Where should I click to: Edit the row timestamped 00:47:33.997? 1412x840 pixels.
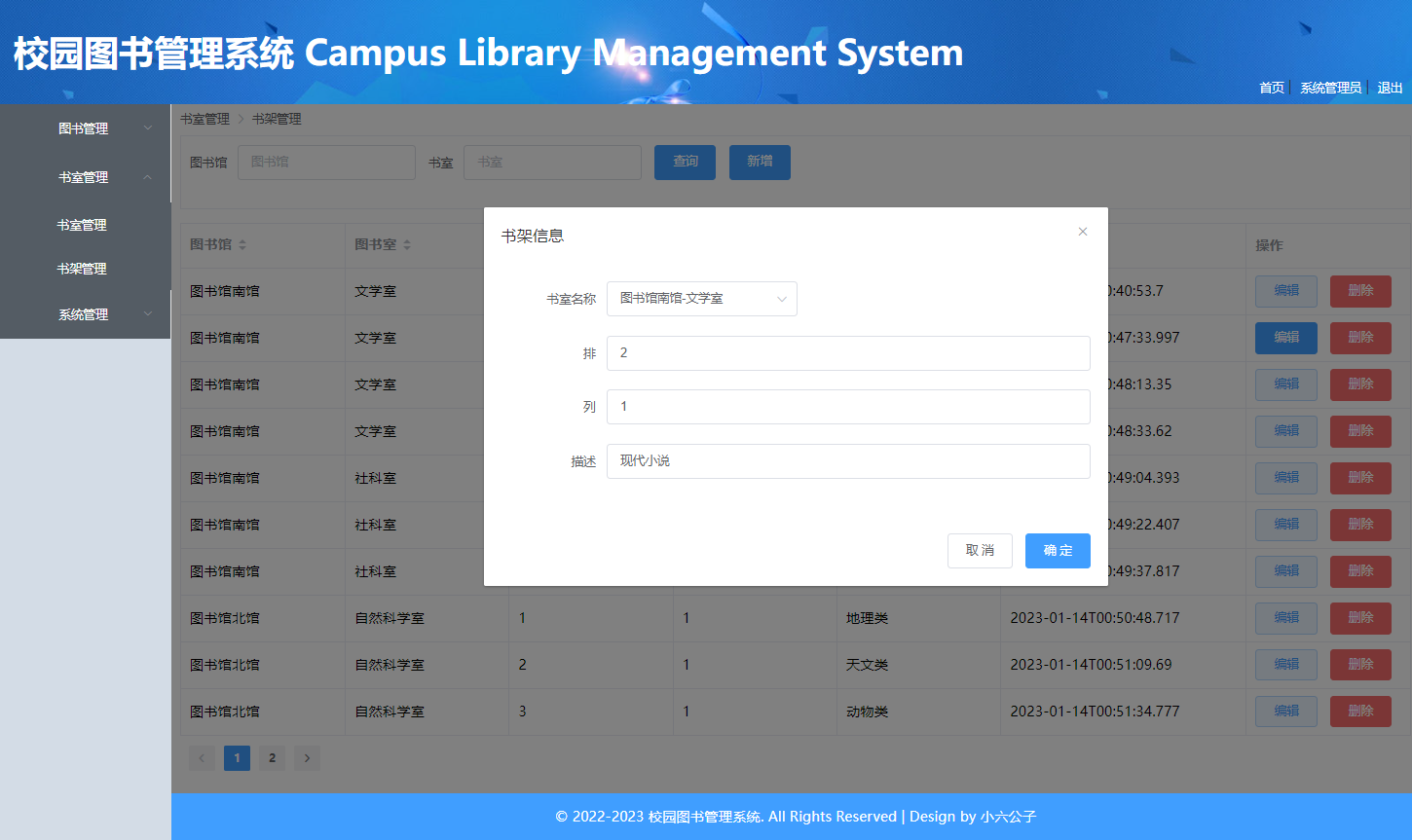1286,338
